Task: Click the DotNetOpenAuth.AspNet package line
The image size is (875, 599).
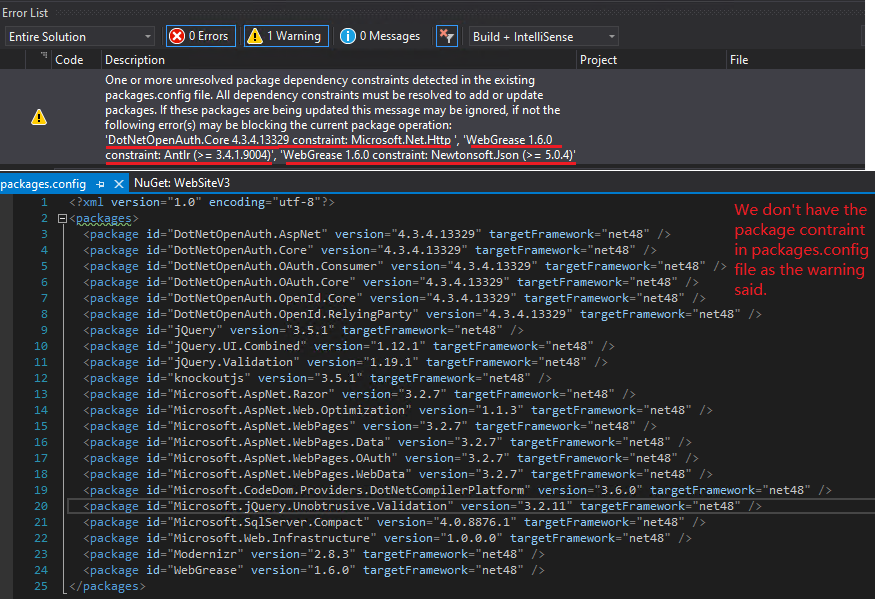Action: coord(377,234)
